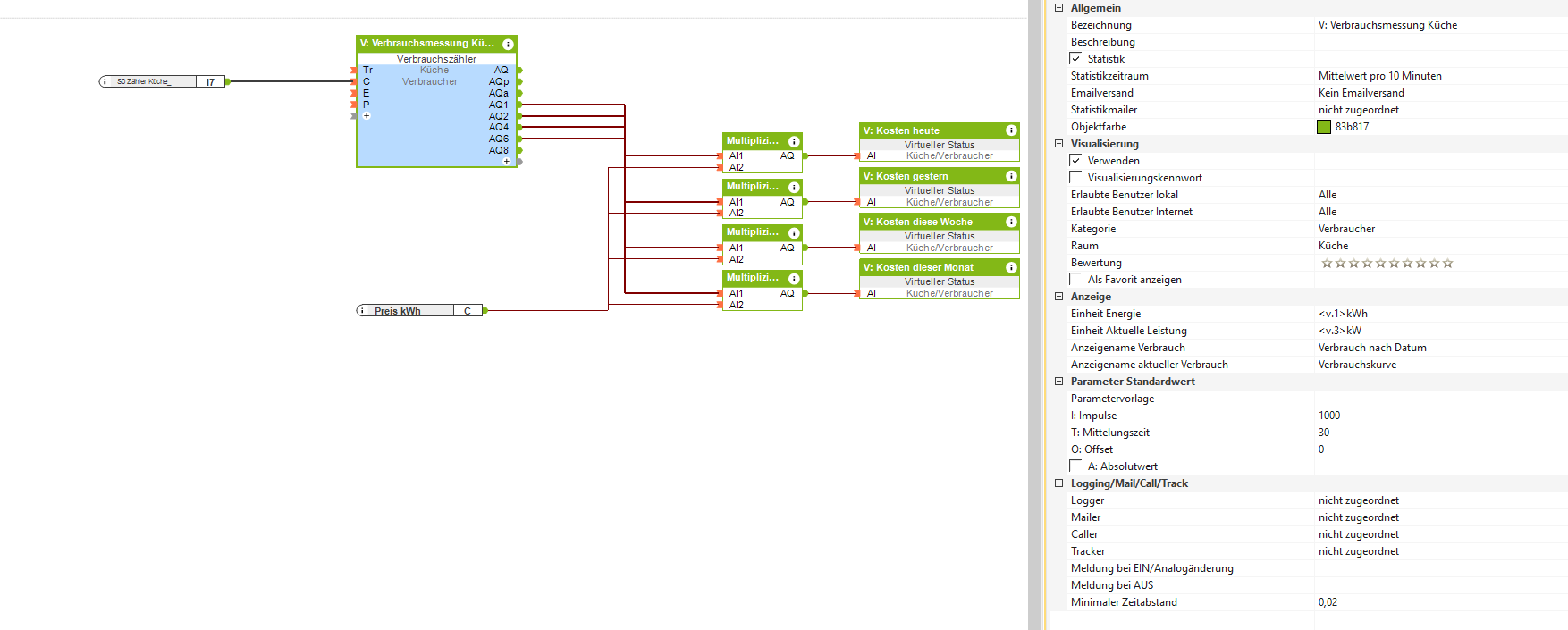This screenshot has width=1568, height=630.
Task: Select AI input connector of V: Kosten dieser Monat
Action: tap(857, 293)
